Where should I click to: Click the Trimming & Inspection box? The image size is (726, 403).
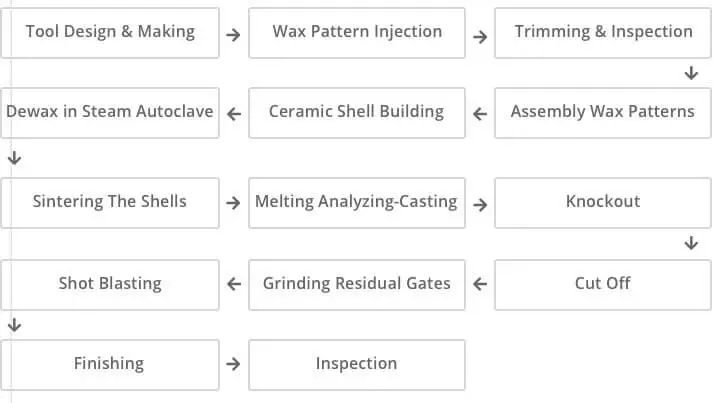[603, 32]
